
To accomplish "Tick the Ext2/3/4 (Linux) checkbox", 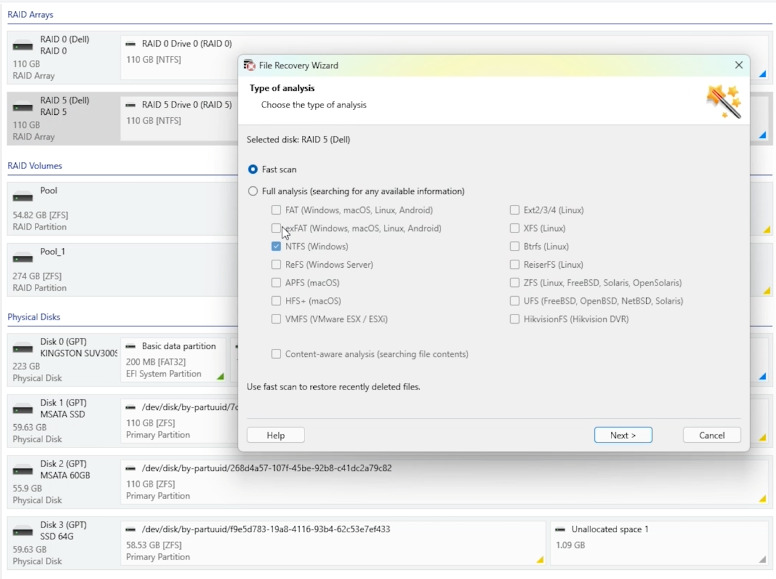I will (515, 210).
